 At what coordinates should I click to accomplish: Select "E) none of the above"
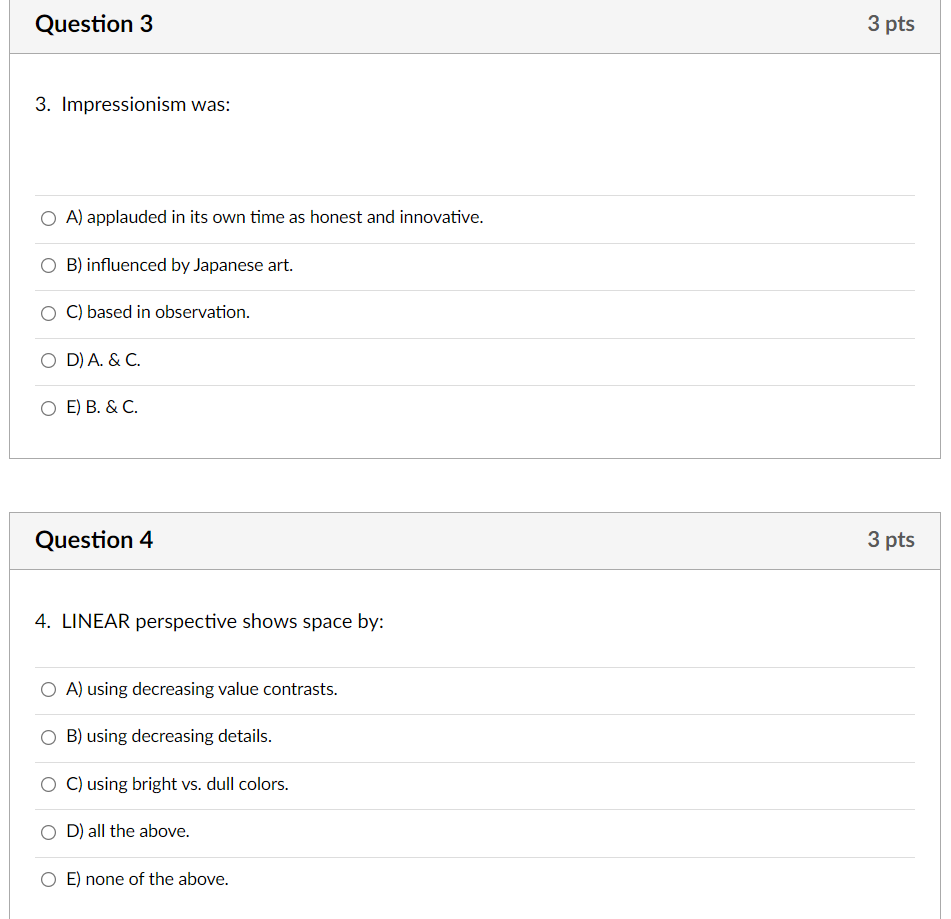pyautogui.click(x=48, y=879)
